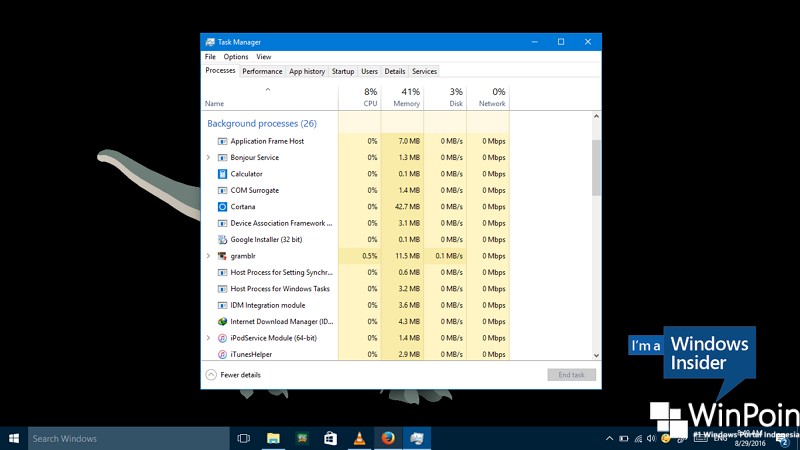Screen dimensions: 800x450
Task: Sort processes by Name column header
Action: (x=214, y=104)
